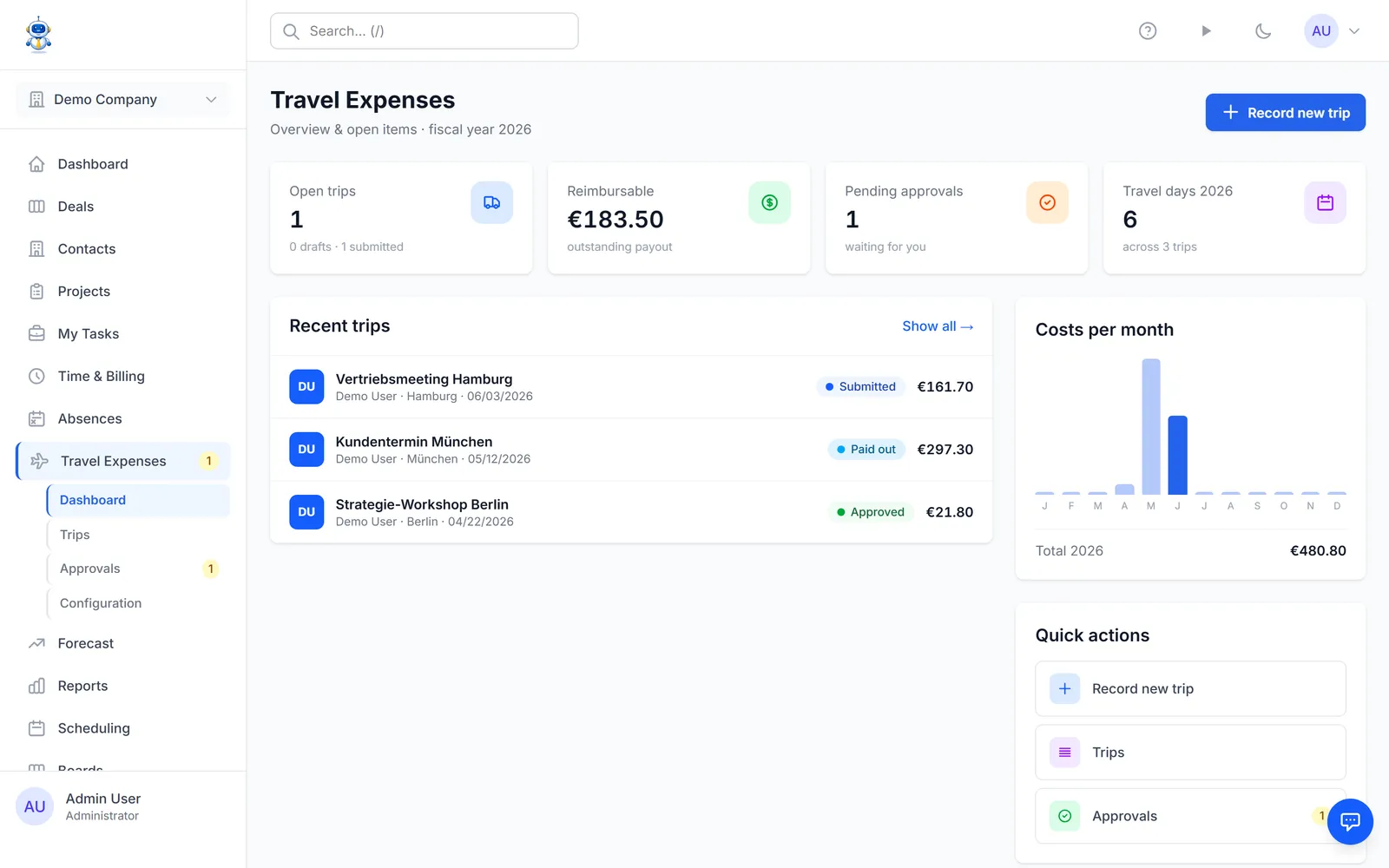
Task: Open Deals in the sidebar
Action: coord(122,207)
